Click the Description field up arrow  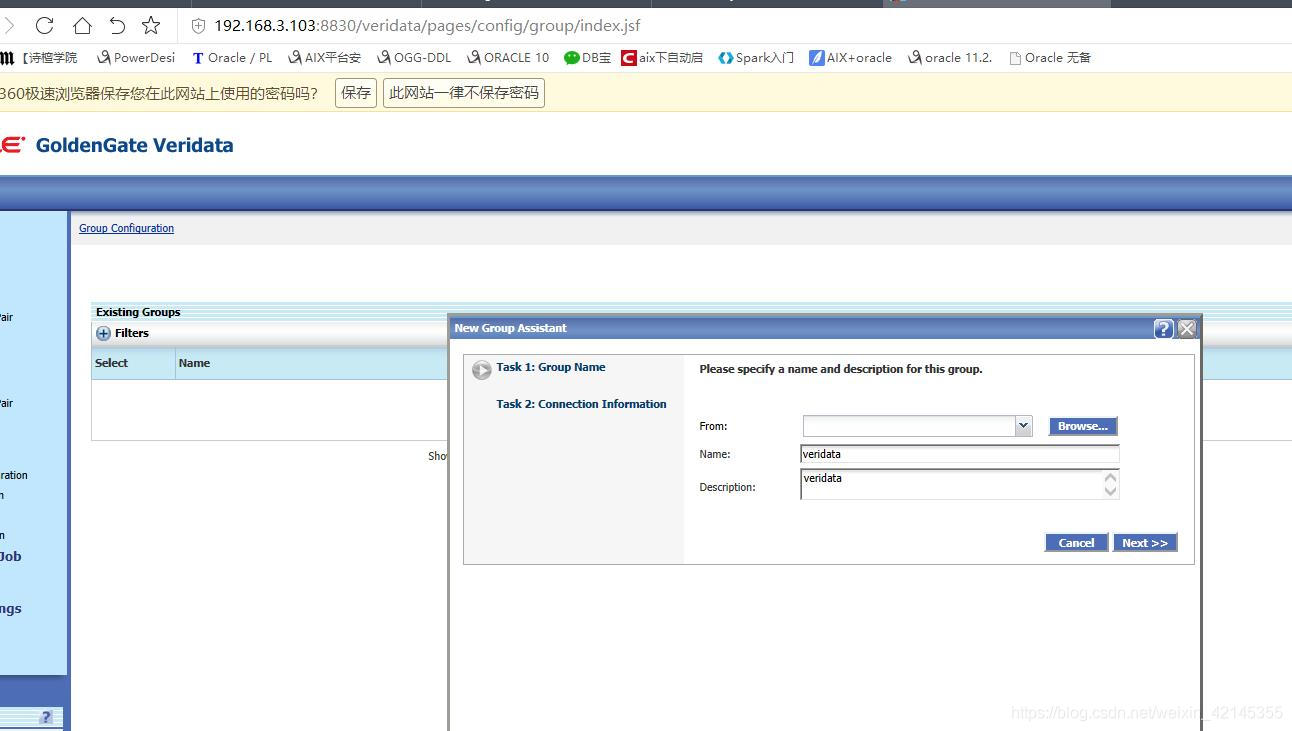tap(1110, 478)
